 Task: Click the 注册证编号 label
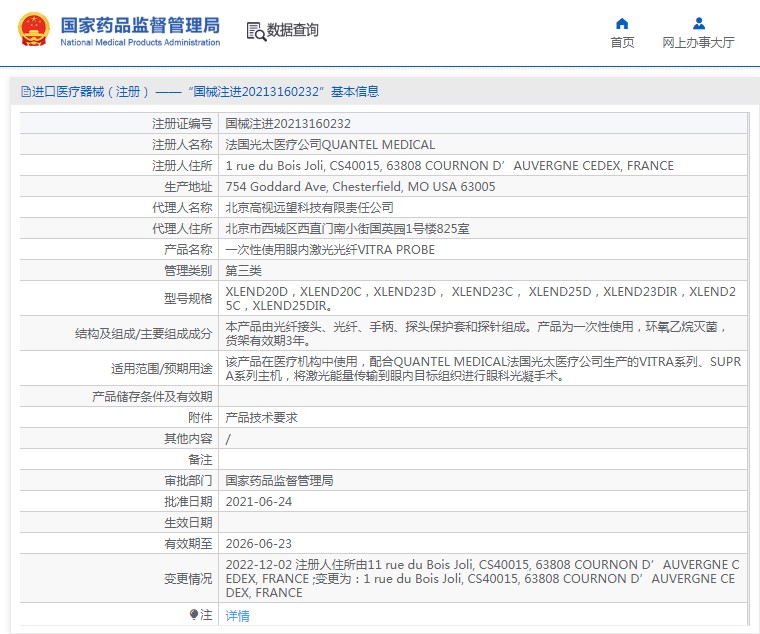coord(182,124)
